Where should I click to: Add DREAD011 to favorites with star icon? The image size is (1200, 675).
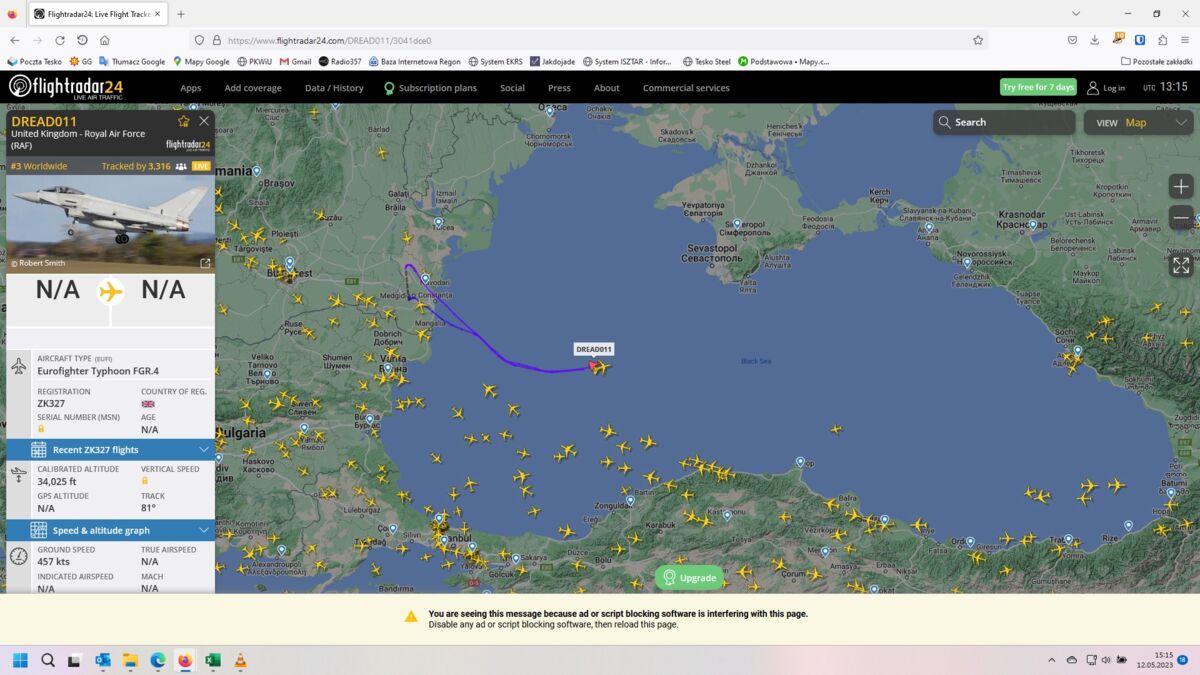183,121
